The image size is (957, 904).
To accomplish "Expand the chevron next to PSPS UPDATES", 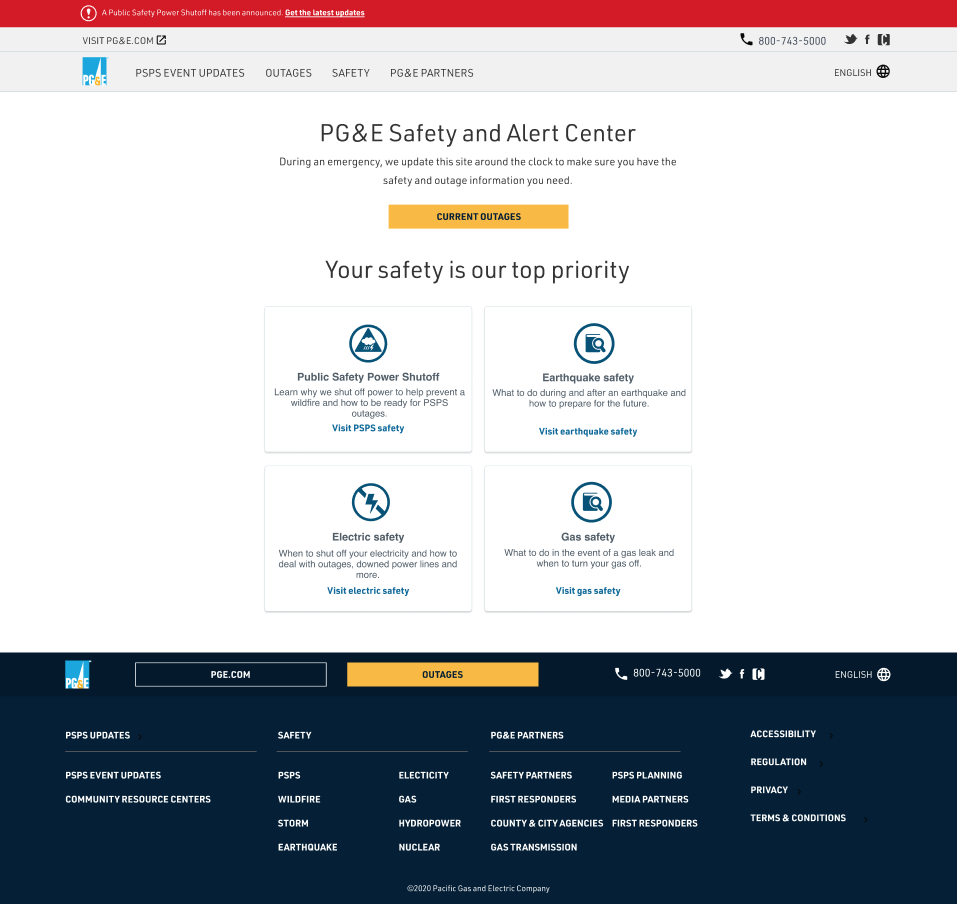I will pyautogui.click(x=140, y=737).
